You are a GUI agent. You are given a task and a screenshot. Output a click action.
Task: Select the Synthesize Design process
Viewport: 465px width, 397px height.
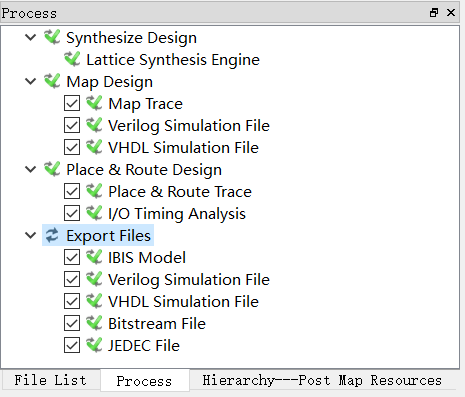click(x=131, y=38)
